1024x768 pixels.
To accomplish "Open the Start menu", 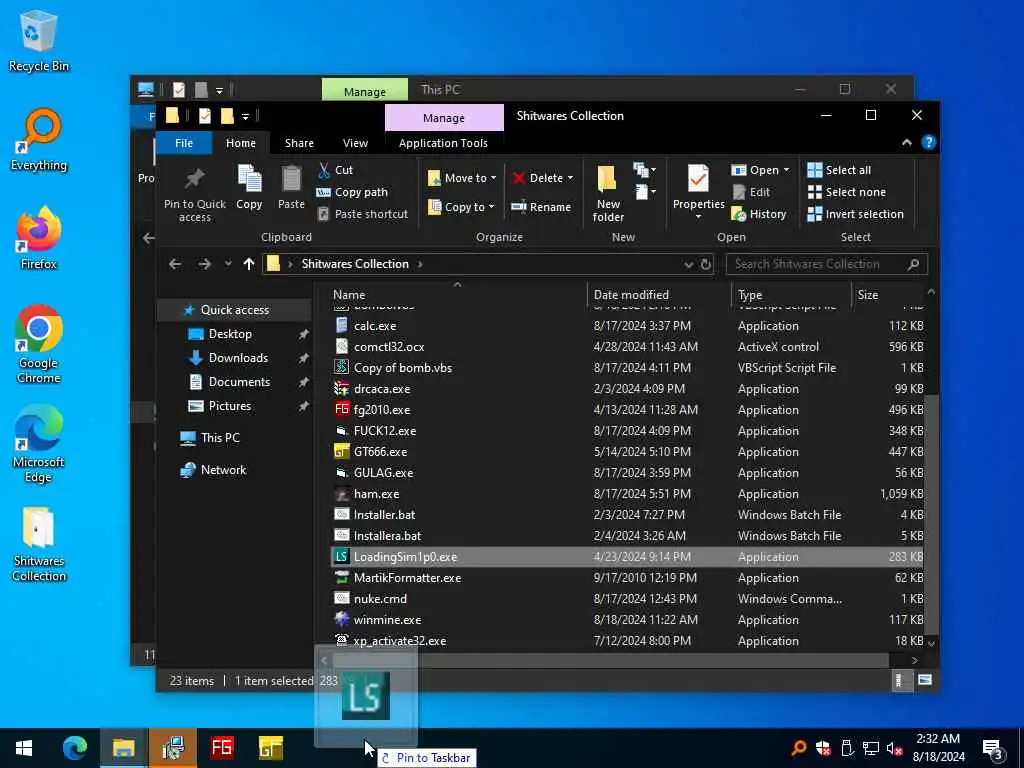I will tap(24, 748).
